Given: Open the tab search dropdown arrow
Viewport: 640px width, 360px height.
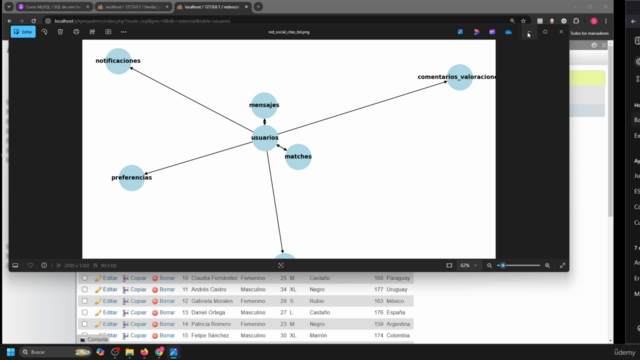Looking at the screenshot, I should point(9,7).
